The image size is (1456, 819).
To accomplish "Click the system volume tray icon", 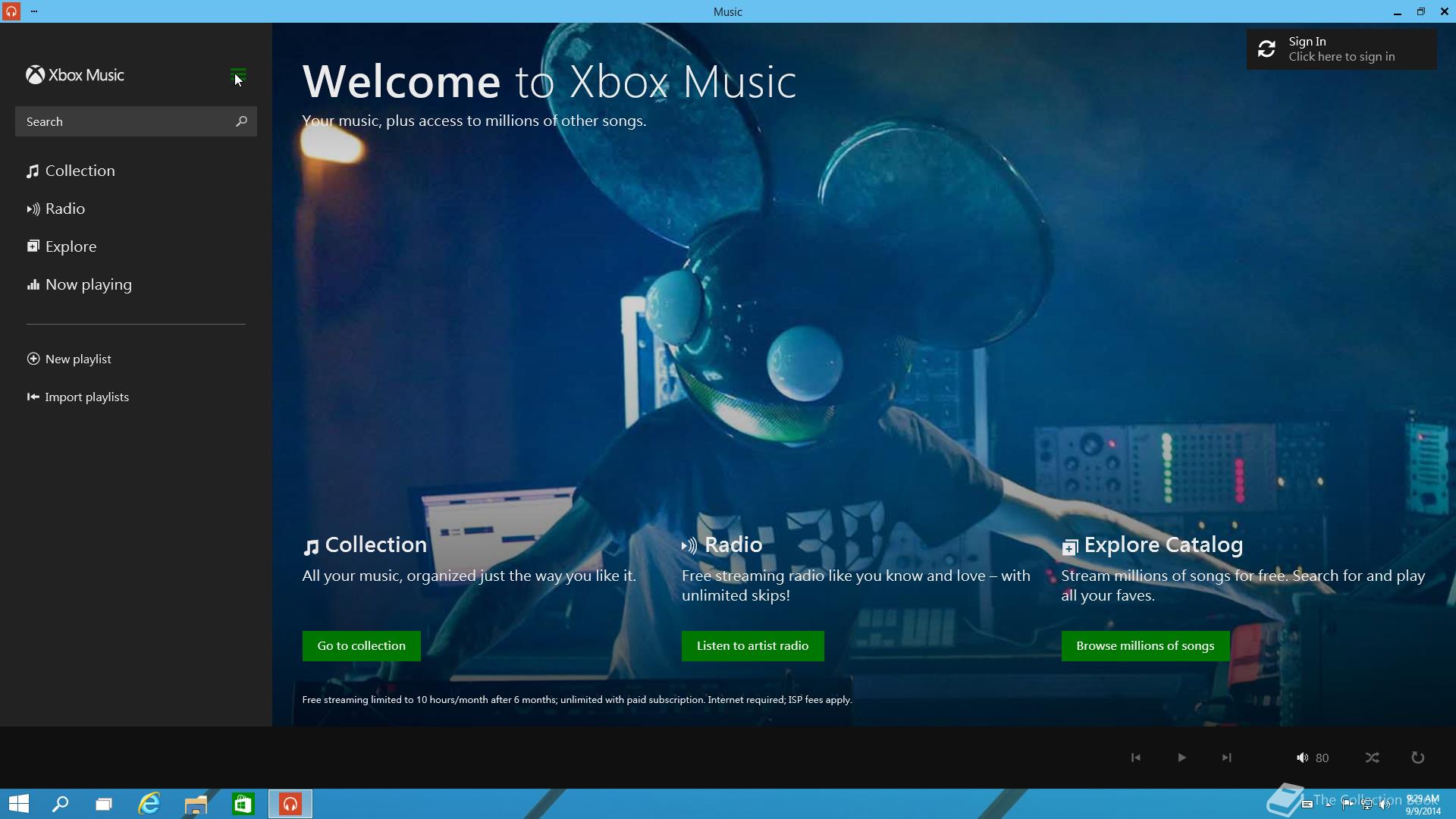I will (x=1385, y=805).
